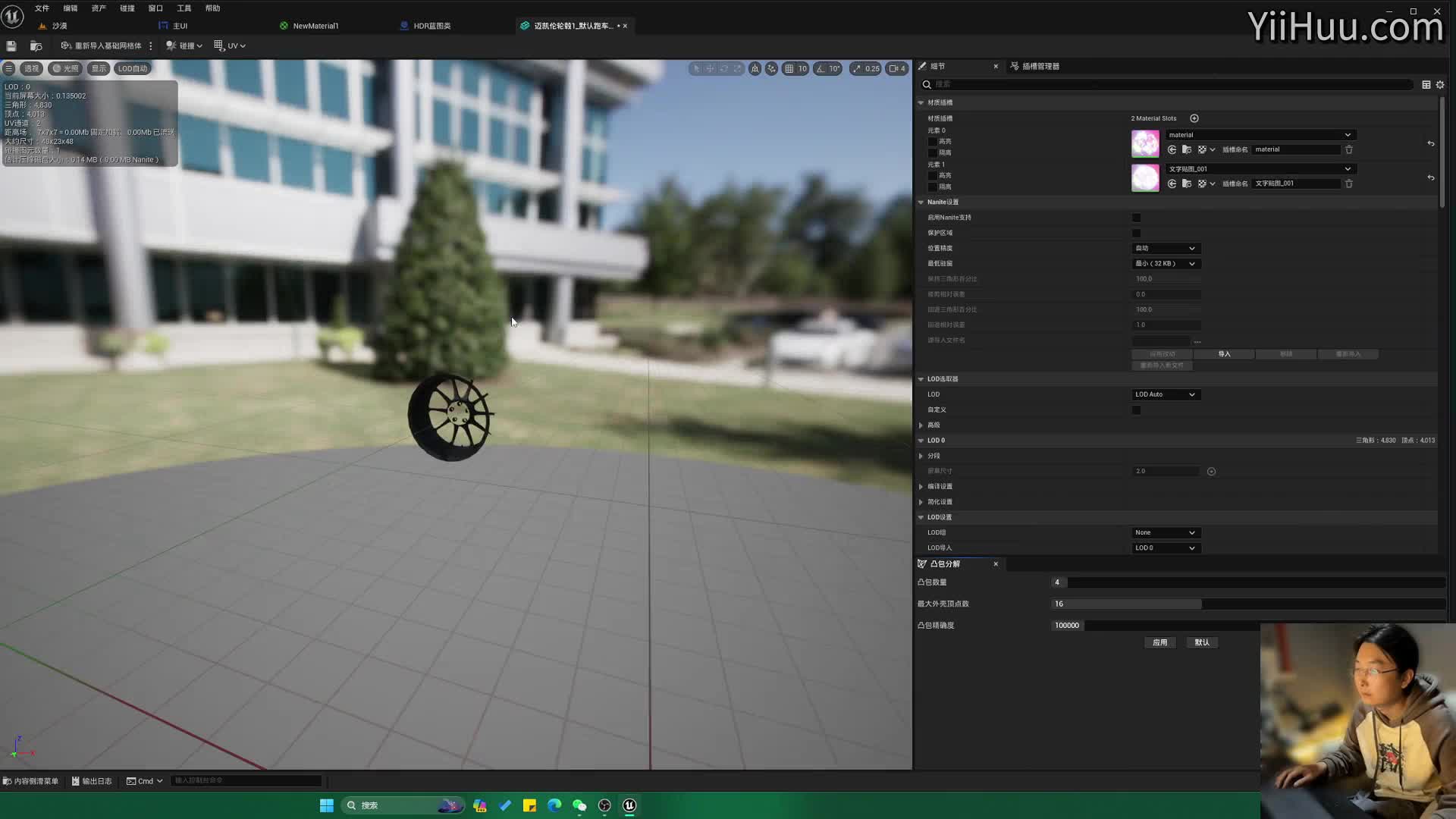The height and width of the screenshot is (819, 1456).
Task: Delete the 文字贴图_001 material slot
Action: pyautogui.click(x=1349, y=184)
